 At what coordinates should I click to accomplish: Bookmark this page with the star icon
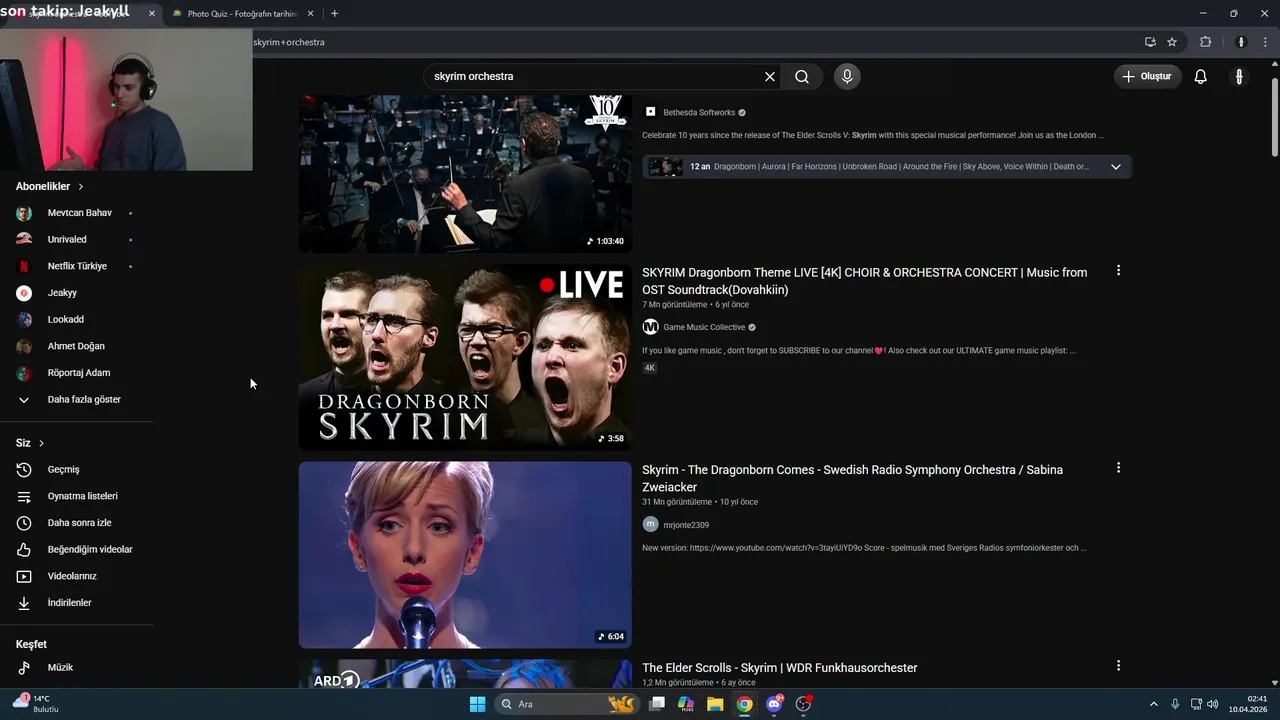pos(1172,42)
